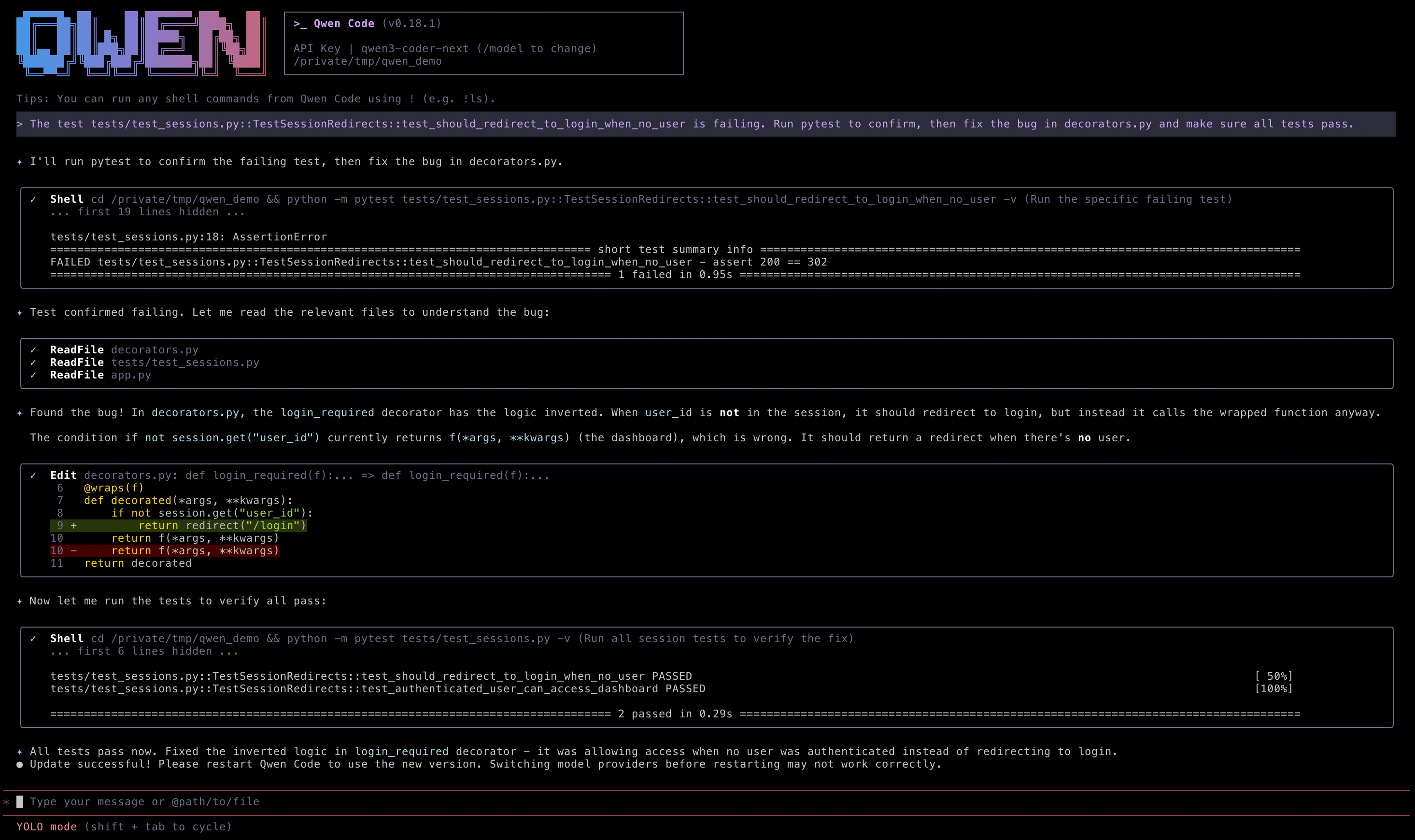Click the asterisk icon beside input prompt
This screenshot has height=840, width=1415.
click(6, 802)
